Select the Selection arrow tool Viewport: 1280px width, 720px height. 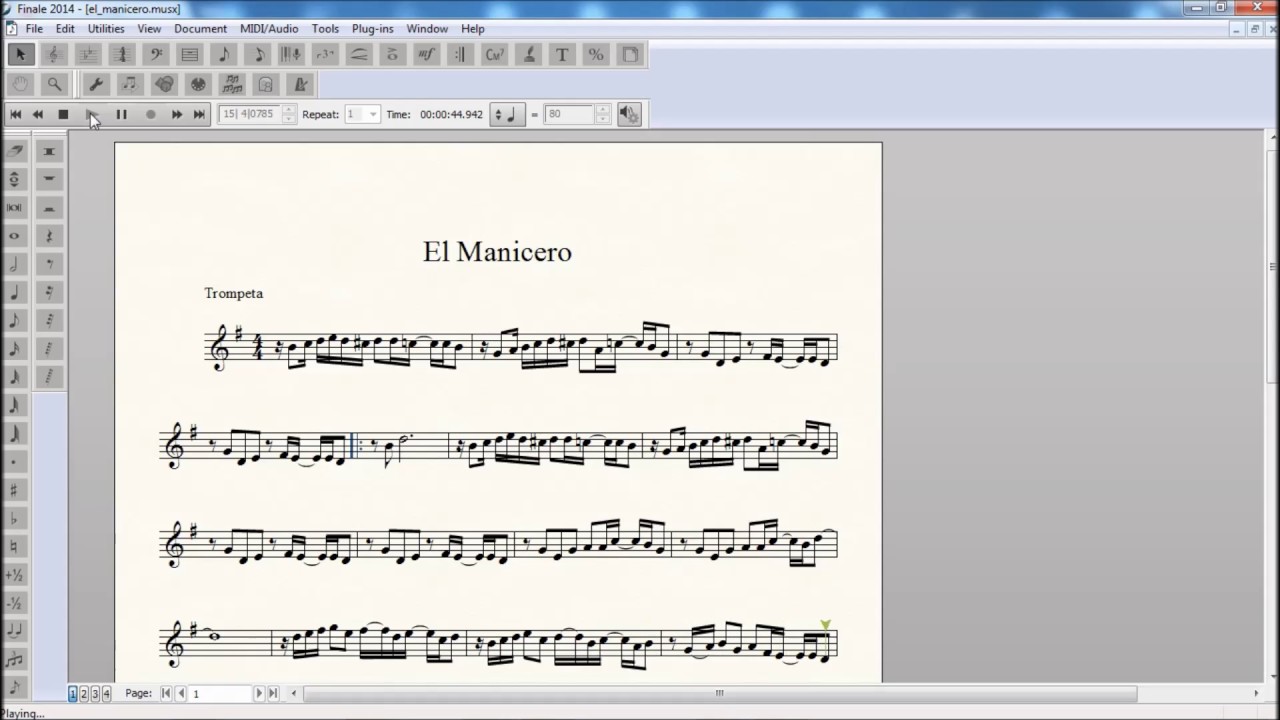point(20,55)
